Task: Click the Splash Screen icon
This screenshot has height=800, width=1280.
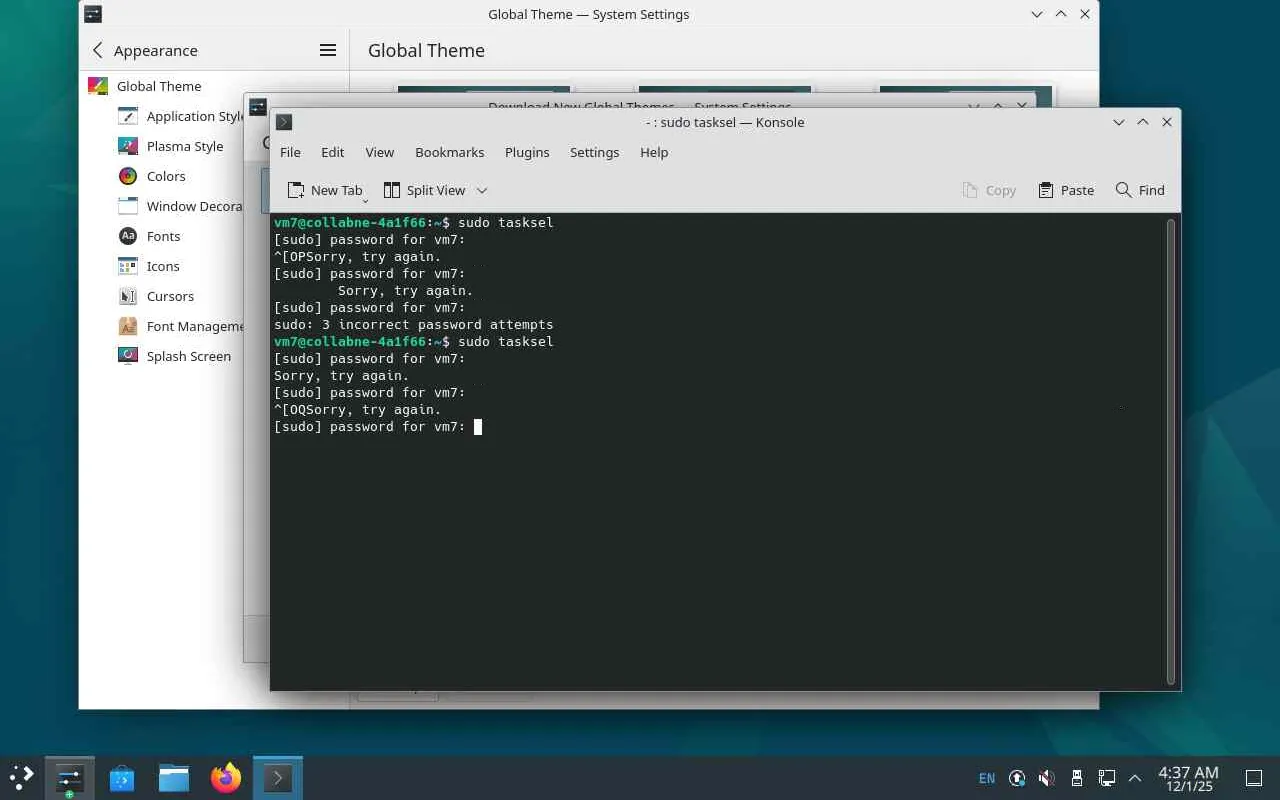Action: 128,356
